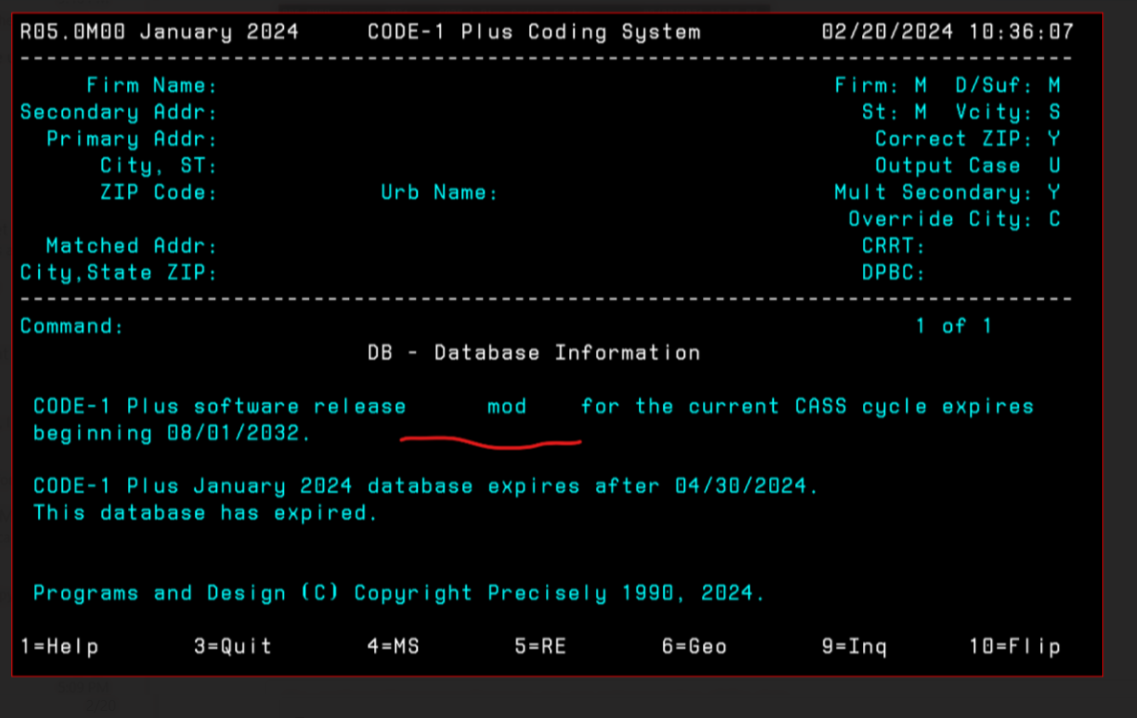The height and width of the screenshot is (718, 1137).
Task: Select the D/Suf option value M
Action: click(x=1054, y=86)
